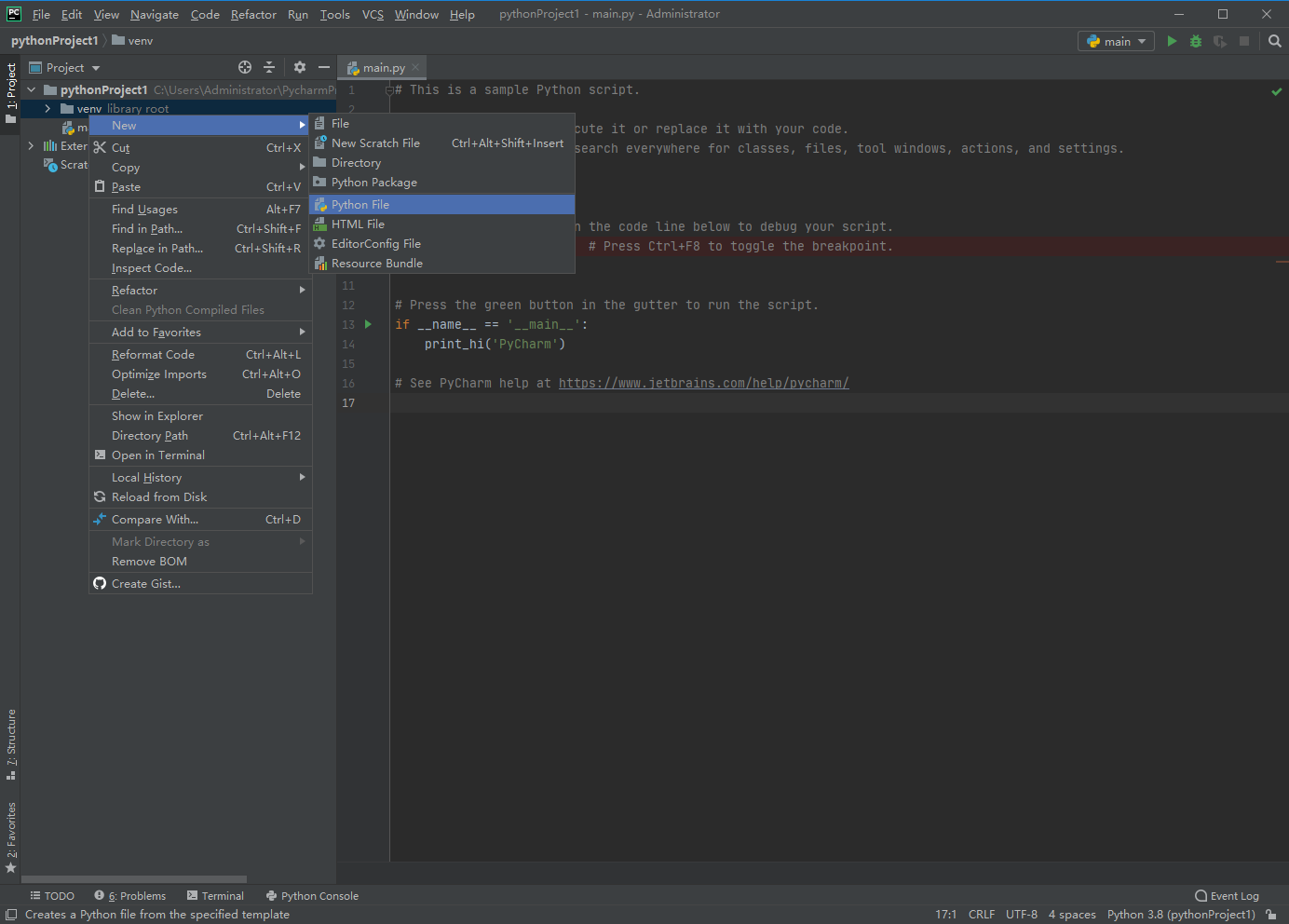This screenshot has width=1289, height=924.
Task: Show the Structure tool window
Action: pos(11,745)
